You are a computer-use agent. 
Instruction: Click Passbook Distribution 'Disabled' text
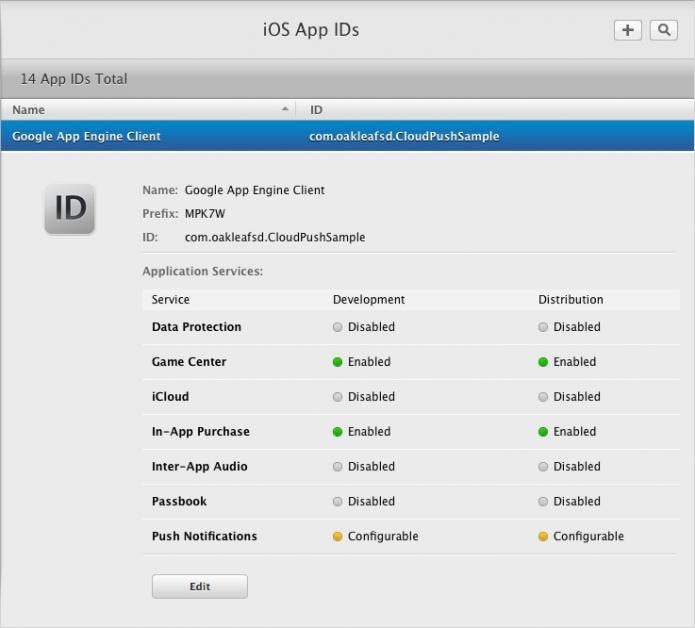click(577, 502)
